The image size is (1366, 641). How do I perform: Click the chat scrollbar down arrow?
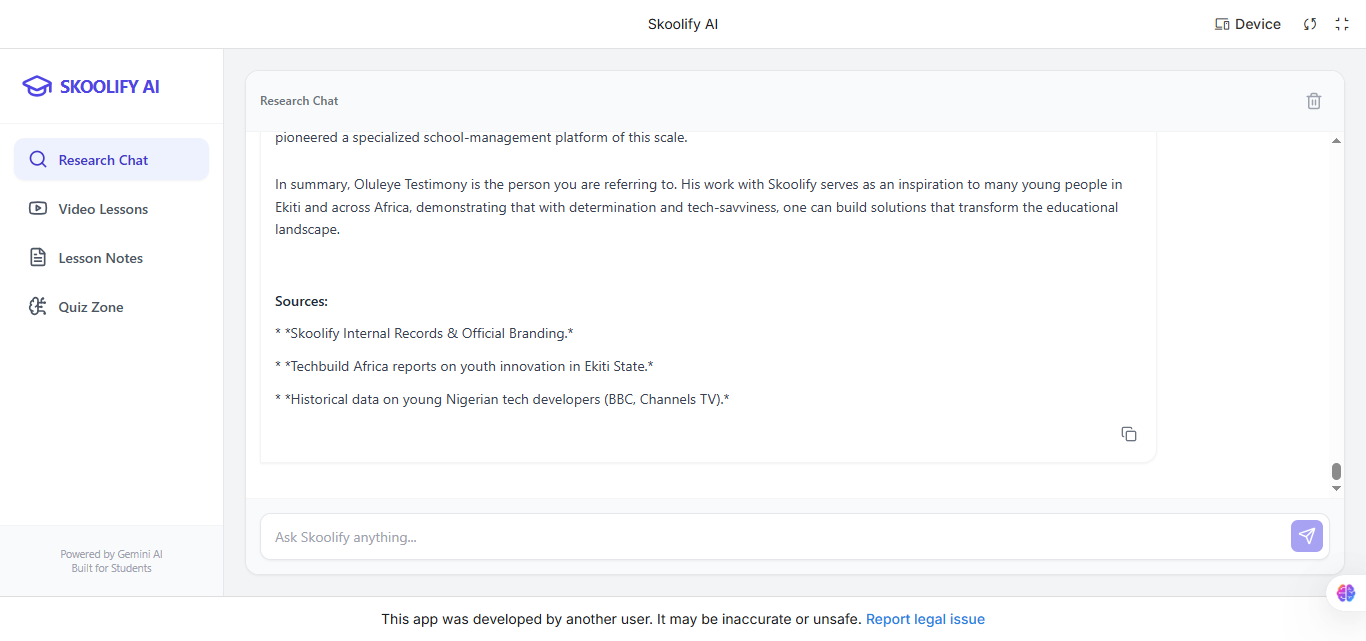[1336, 488]
